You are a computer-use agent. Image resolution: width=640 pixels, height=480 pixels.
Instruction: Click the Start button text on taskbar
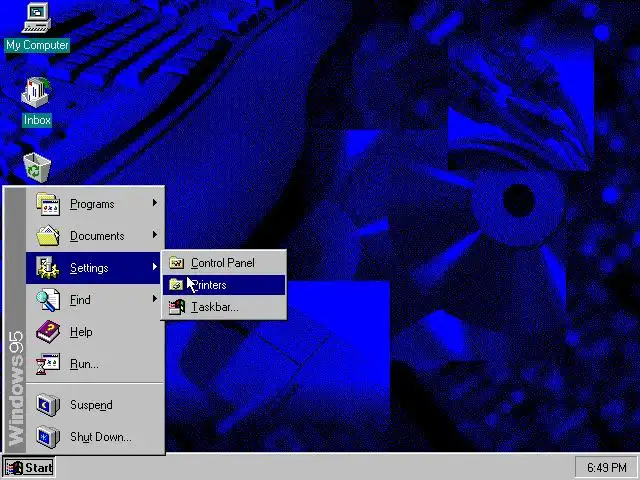point(39,468)
